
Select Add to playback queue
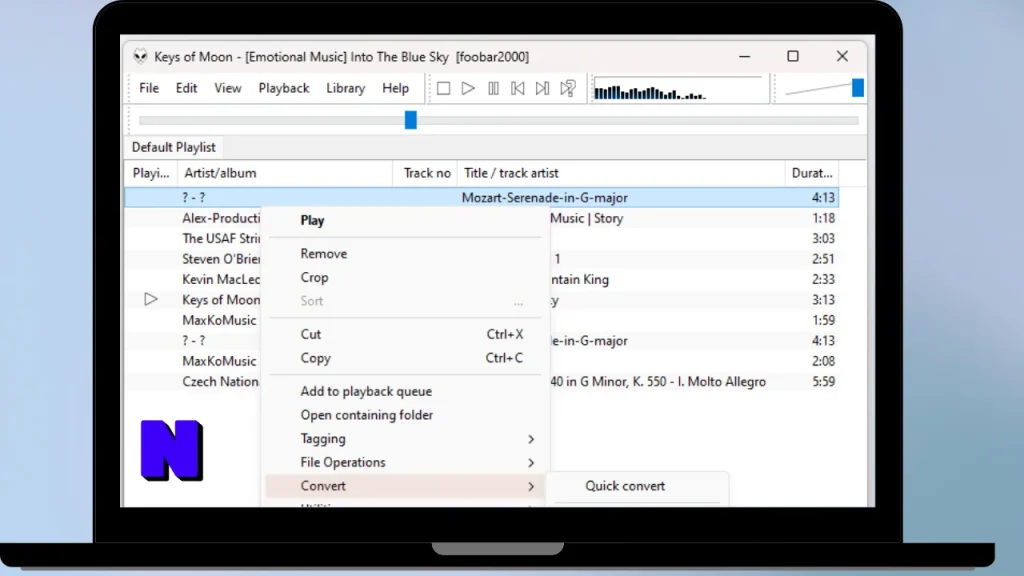[x=405, y=391]
